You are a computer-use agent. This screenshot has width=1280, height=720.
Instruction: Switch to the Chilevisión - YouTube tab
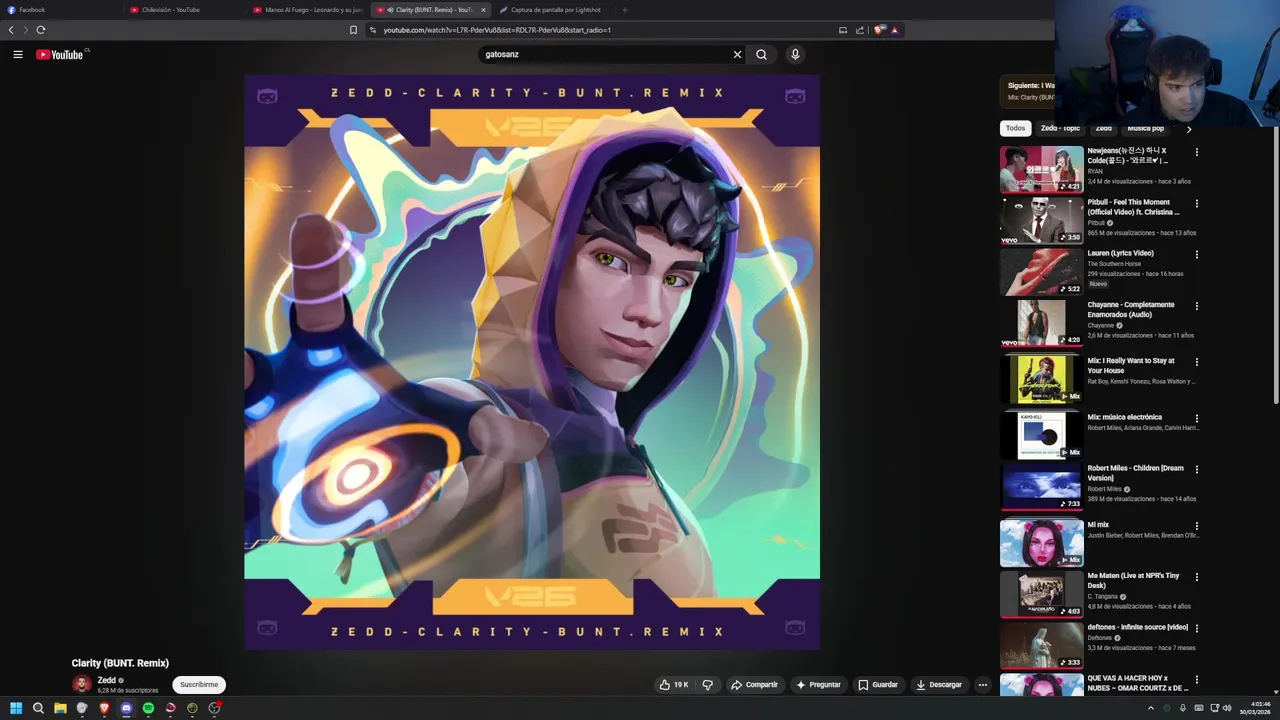[x=185, y=10]
